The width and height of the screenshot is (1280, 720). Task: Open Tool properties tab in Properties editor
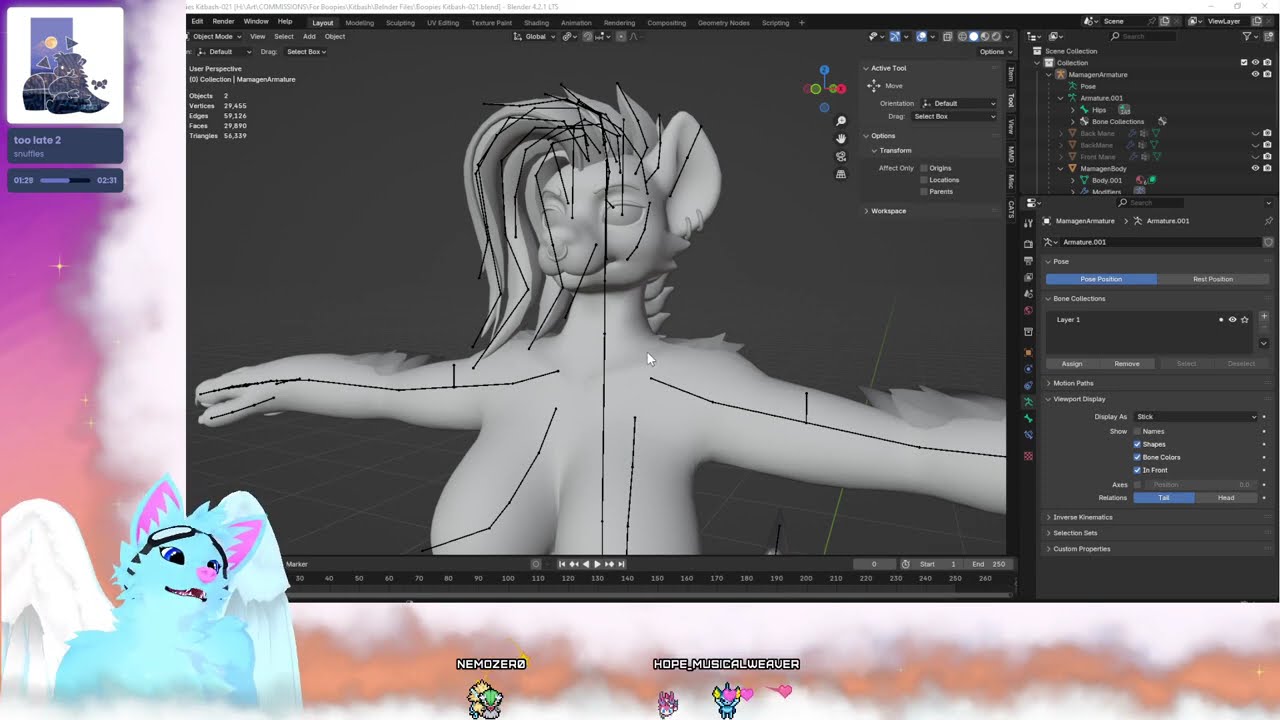(x=1028, y=223)
